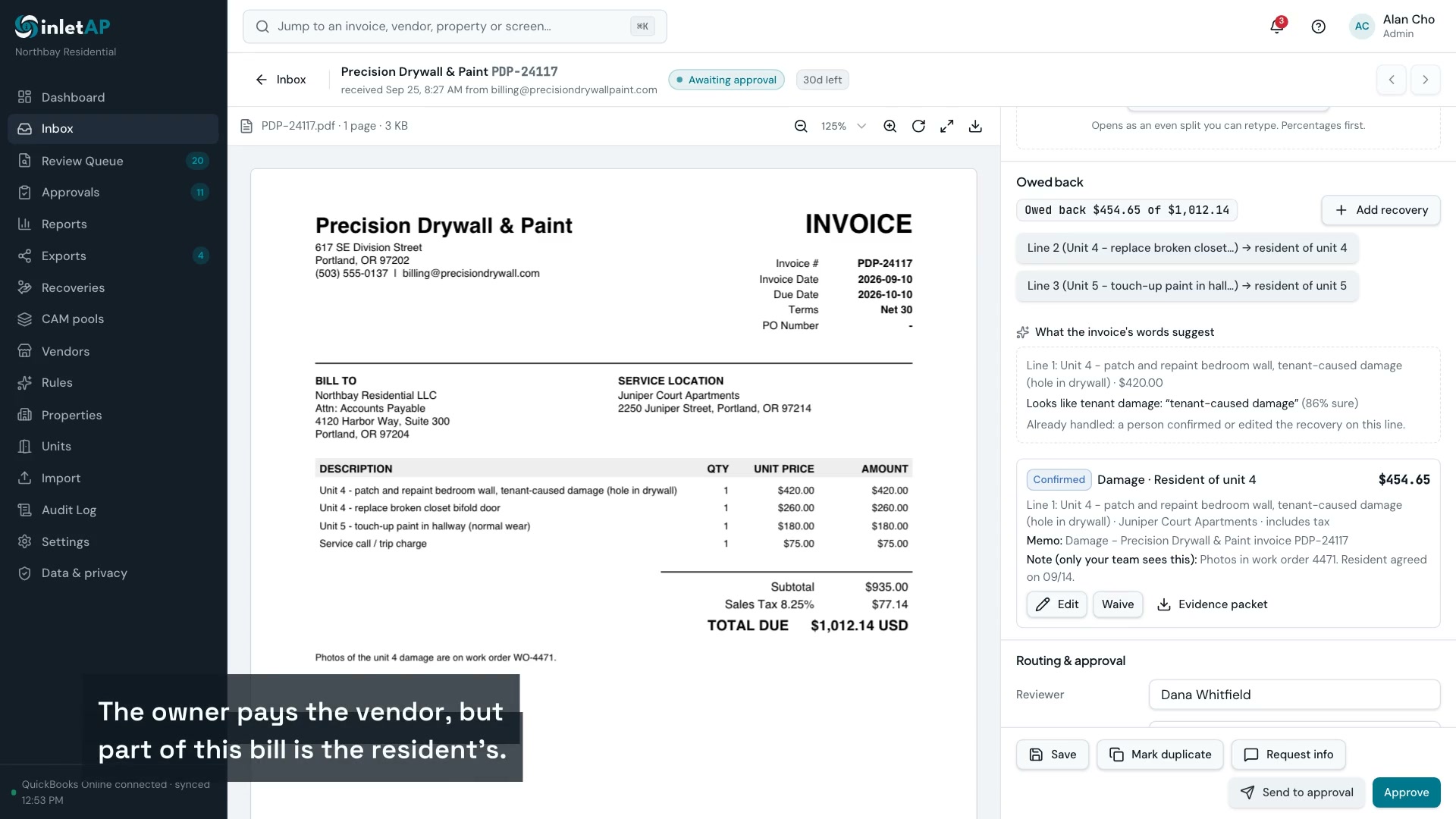This screenshot has width=1456, height=819.
Task: Click the Inbox tray icon in sidebar
Action: click(x=25, y=129)
